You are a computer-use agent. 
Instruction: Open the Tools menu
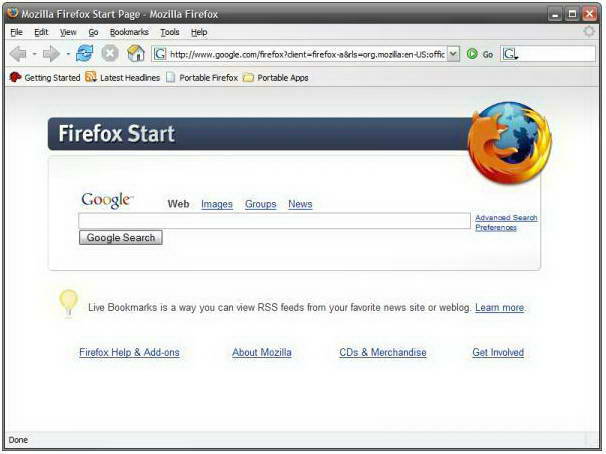[170, 32]
